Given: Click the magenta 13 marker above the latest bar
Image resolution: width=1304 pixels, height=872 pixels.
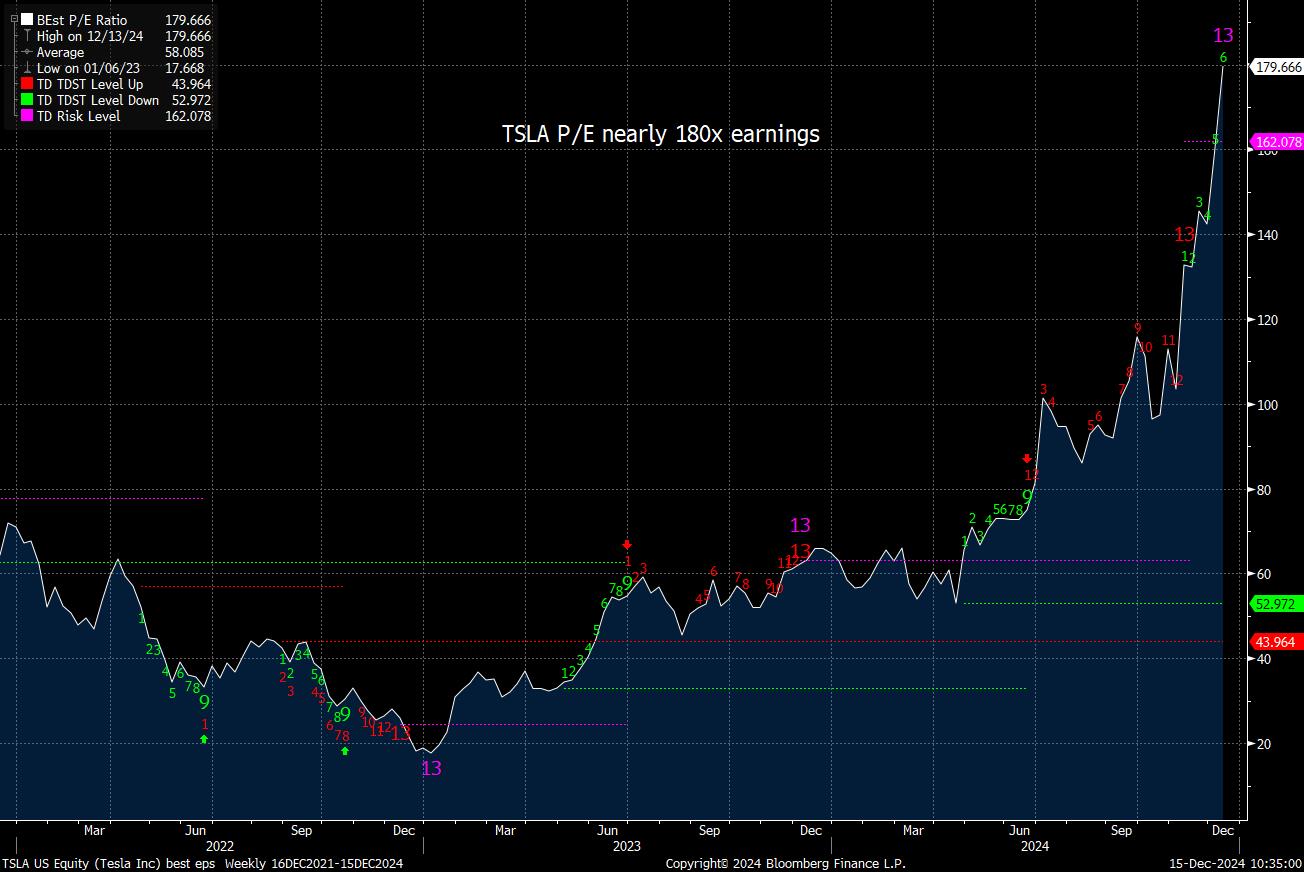Looking at the screenshot, I should pos(1223,36).
